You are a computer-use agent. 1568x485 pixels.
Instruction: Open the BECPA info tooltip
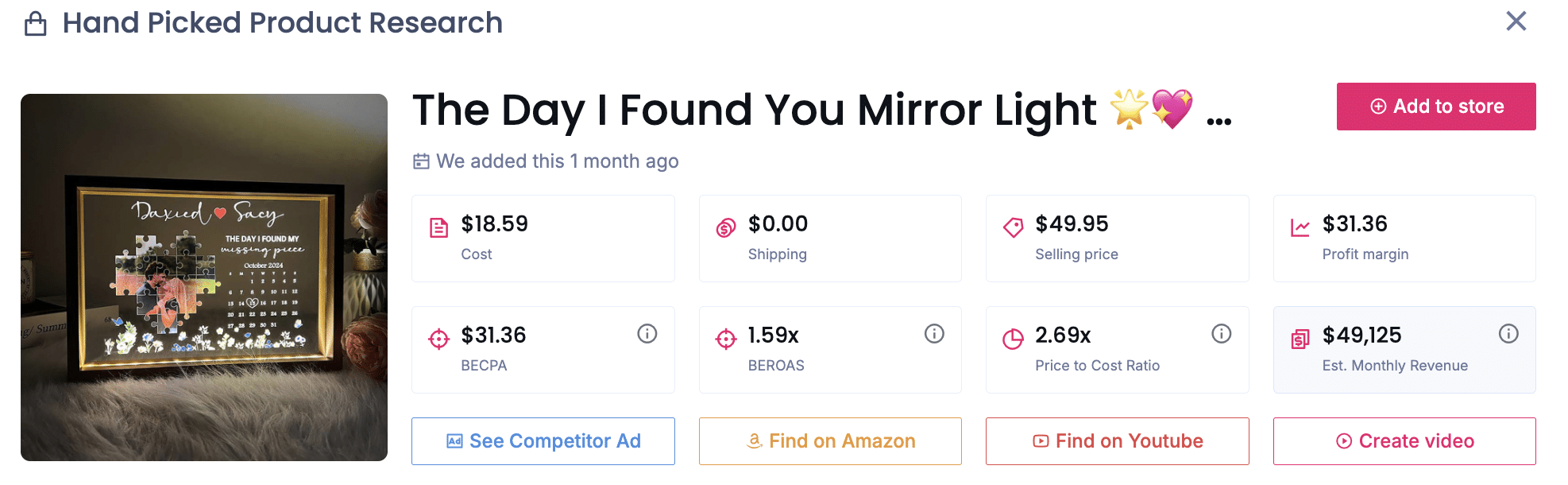click(x=646, y=333)
